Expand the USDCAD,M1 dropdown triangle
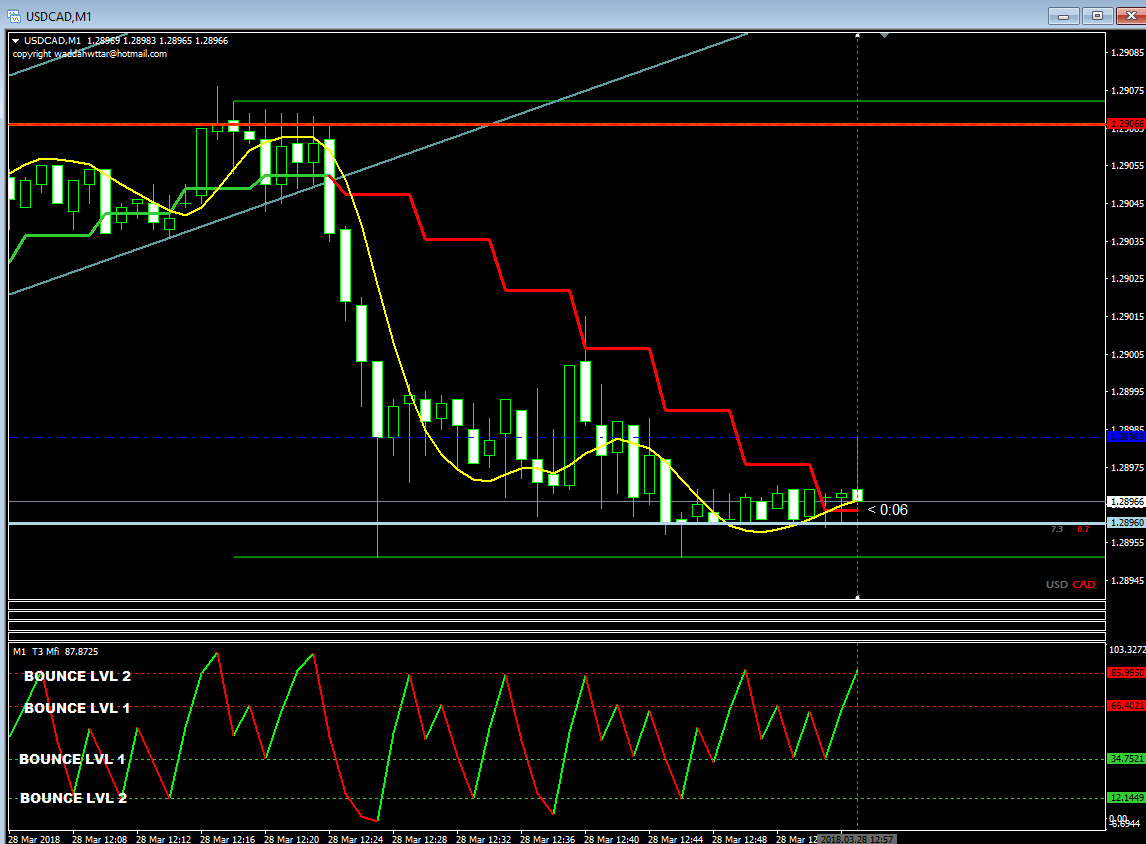Viewport: 1146px width, 844px height. [15, 41]
